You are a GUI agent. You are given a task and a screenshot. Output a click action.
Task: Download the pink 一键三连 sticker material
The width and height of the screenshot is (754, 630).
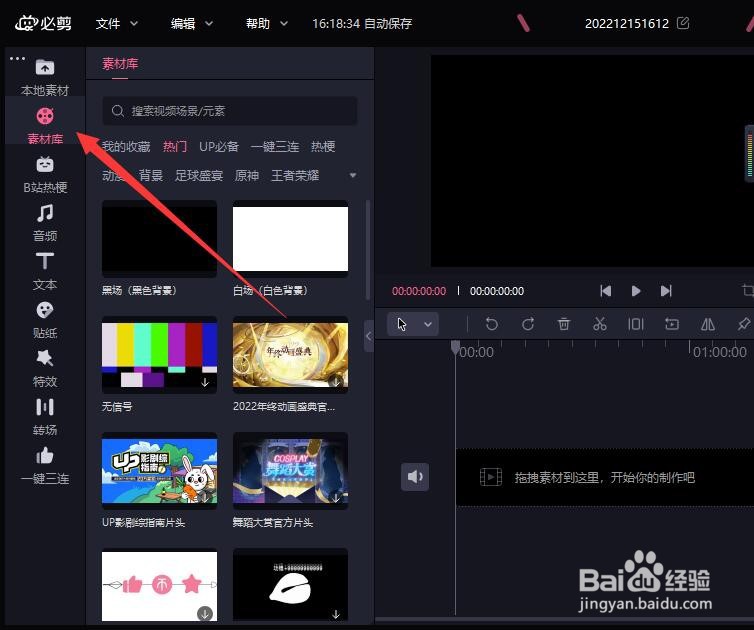coord(205,614)
